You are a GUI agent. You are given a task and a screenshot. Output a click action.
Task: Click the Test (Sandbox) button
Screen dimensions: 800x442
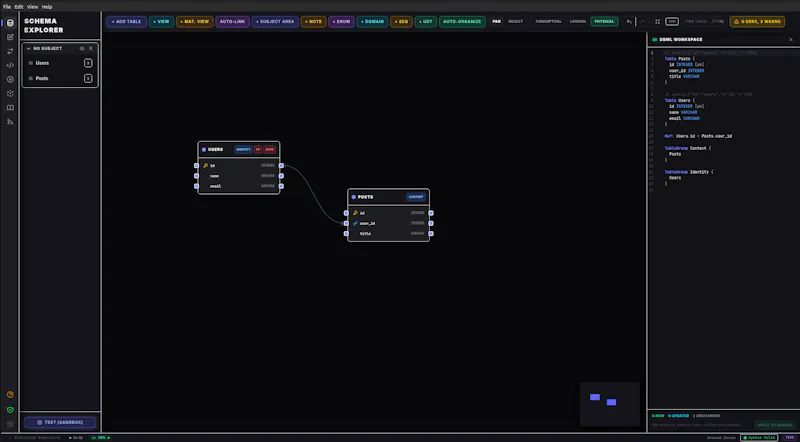tap(60, 423)
